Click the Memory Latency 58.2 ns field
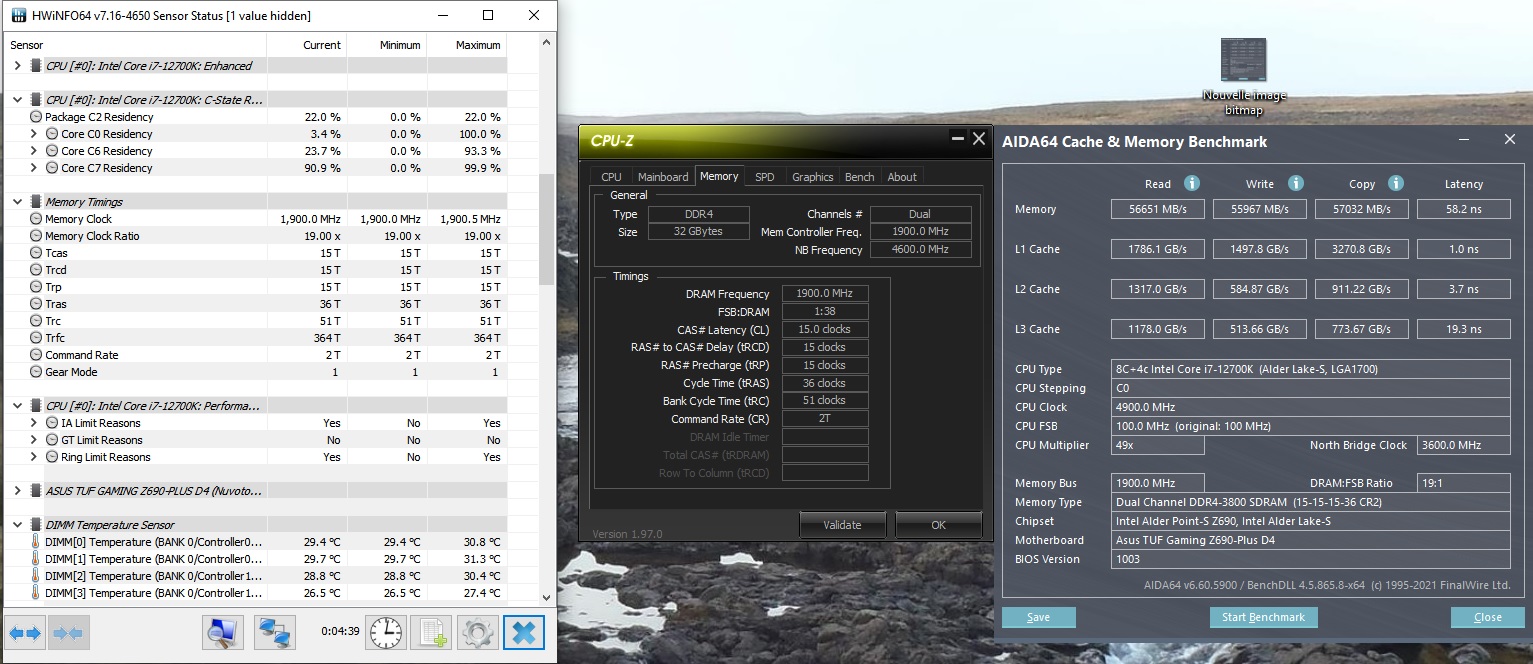 [x=1464, y=209]
